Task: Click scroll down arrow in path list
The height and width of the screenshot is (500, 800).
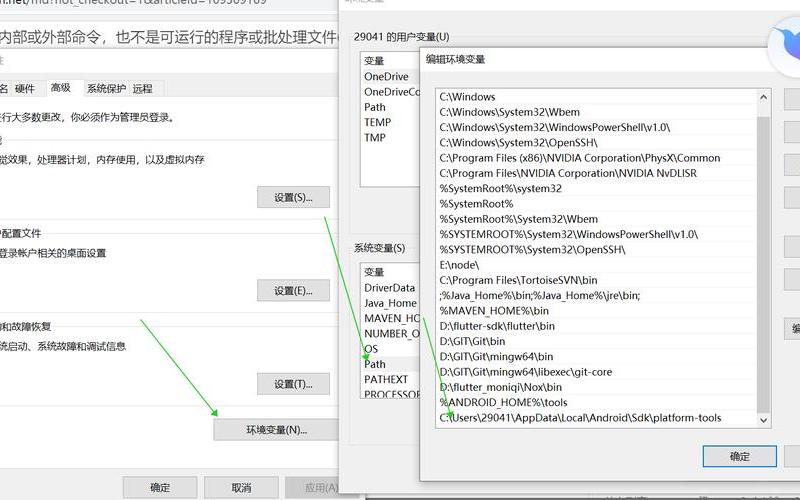Action: (x=763, y=420)
